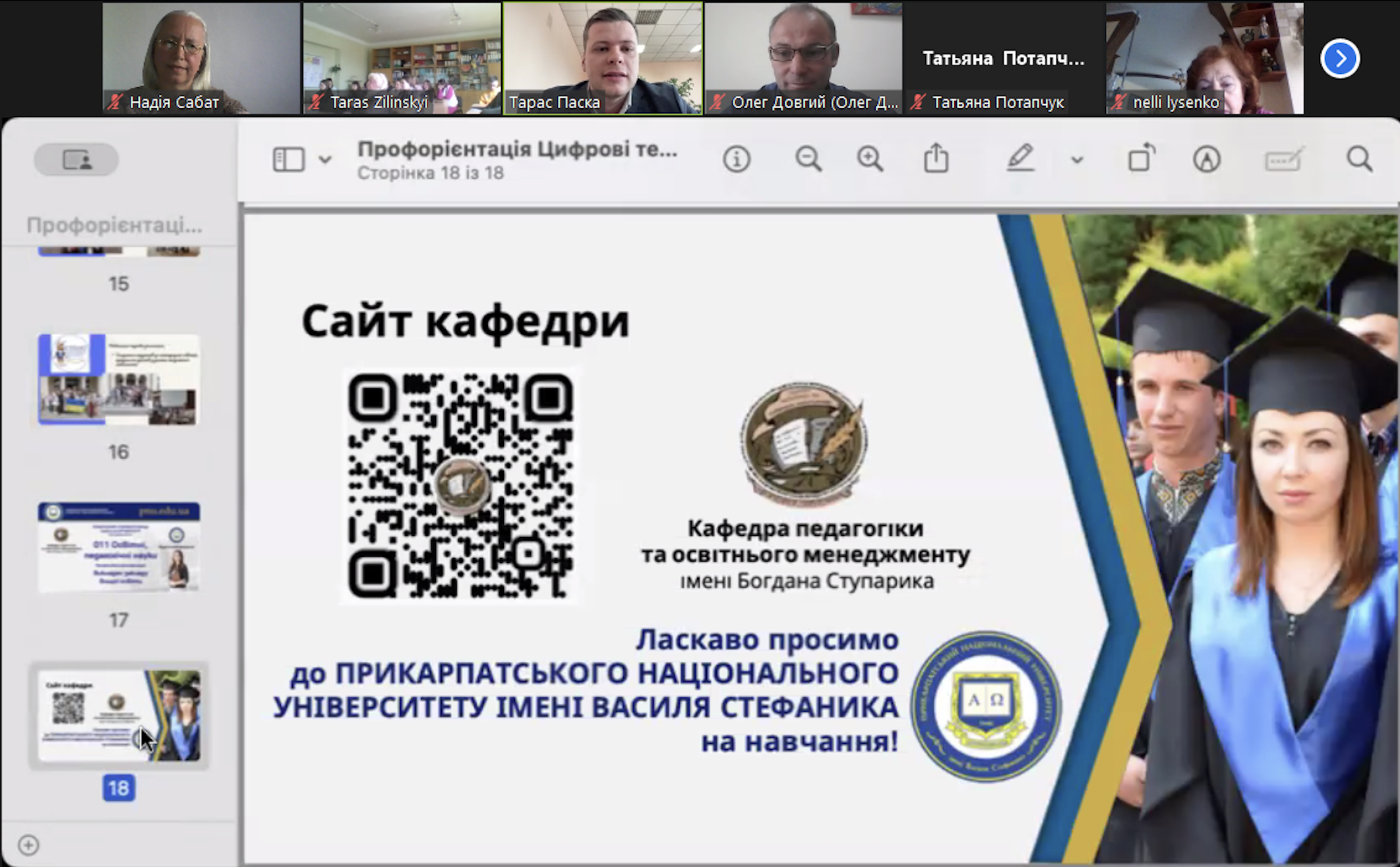Show next participants with blue arrow
The height and width of the screenshot is (867, 1400).
[1339, 59]
